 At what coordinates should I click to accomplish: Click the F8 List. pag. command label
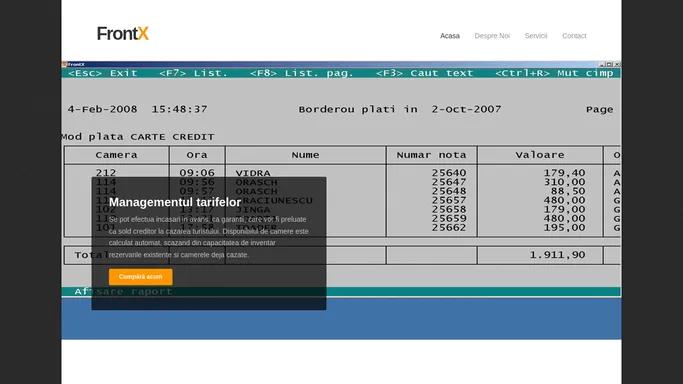tap(302, 73)
